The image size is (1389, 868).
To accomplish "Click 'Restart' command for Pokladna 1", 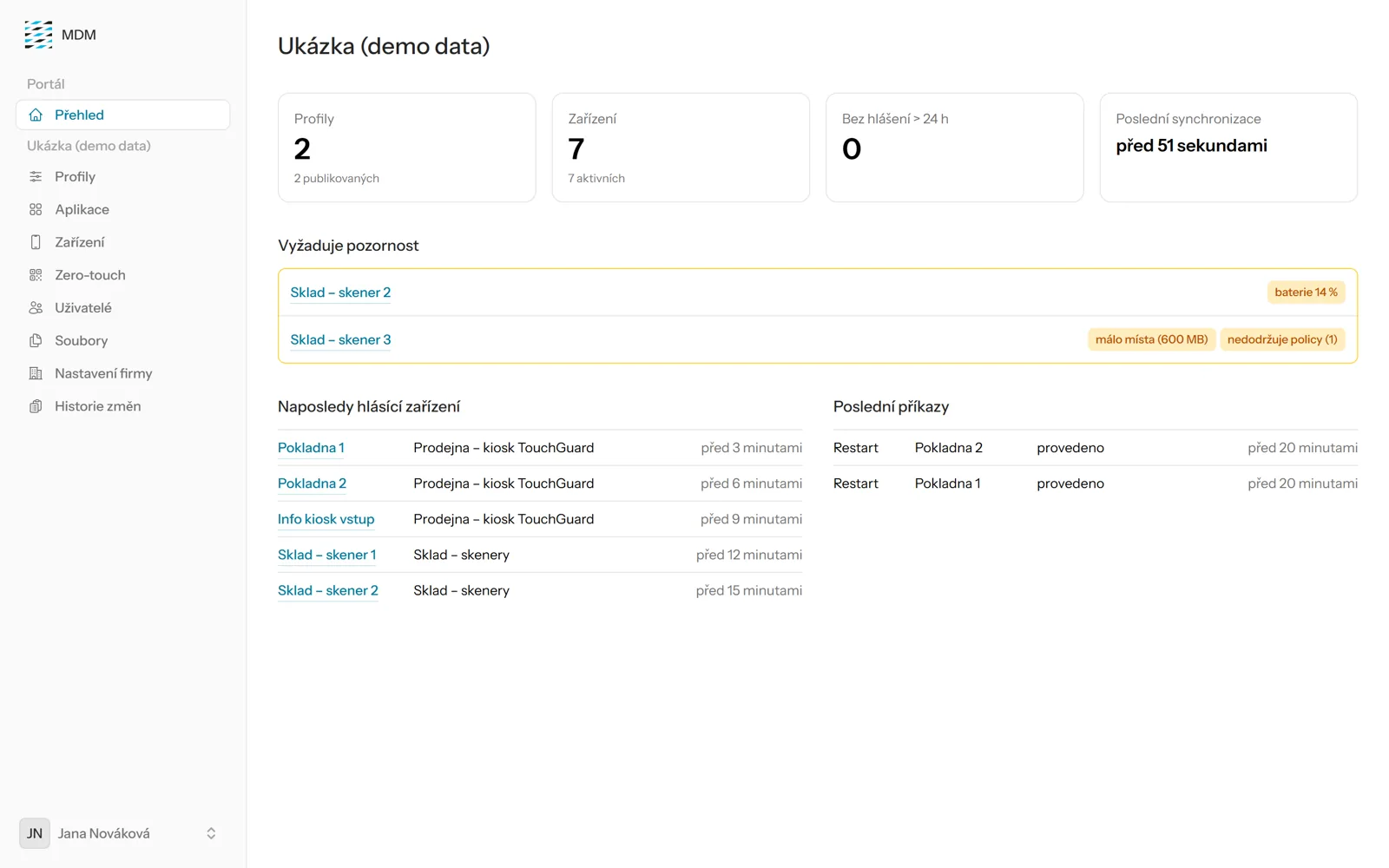I will pyautogui.click(x=856, y=483).
